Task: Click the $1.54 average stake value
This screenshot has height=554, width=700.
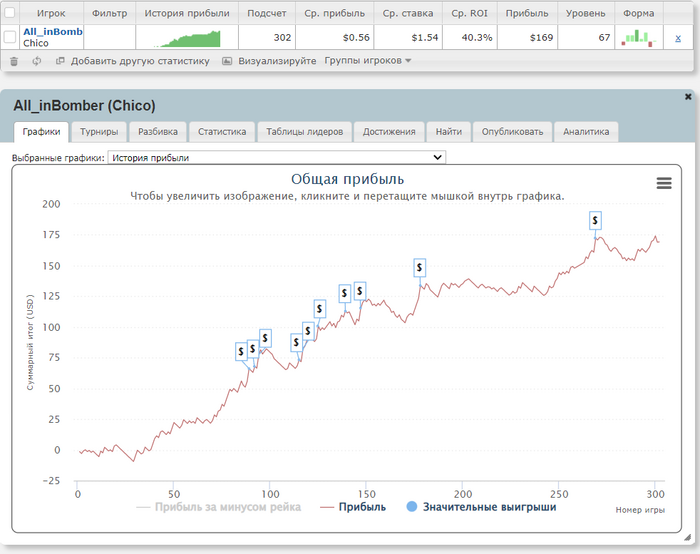Action: pyautogui.click(x=425, y=37)
